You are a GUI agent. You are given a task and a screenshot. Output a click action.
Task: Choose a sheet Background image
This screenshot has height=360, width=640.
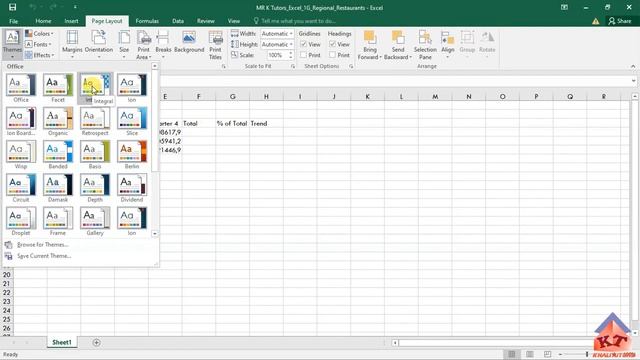tap(189, 42)
